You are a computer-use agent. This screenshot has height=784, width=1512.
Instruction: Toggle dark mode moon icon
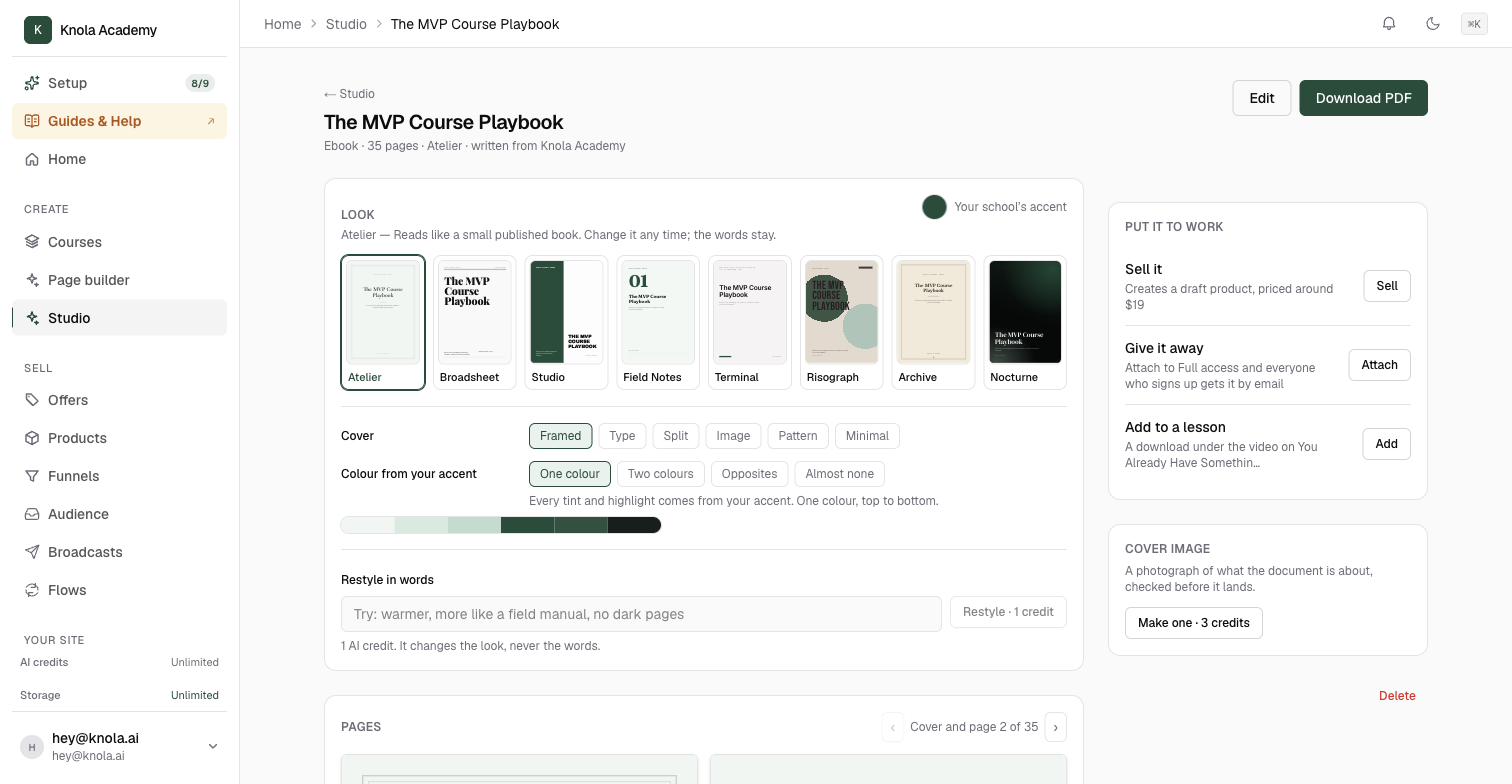(x=1433, y=24)
